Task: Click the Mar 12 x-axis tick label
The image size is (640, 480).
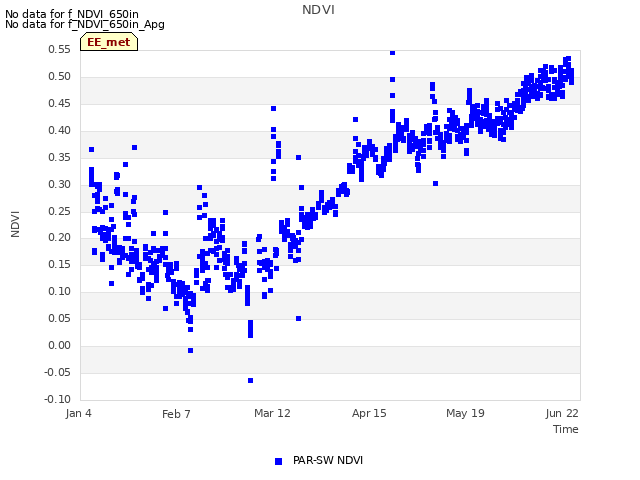Action: 272,413
